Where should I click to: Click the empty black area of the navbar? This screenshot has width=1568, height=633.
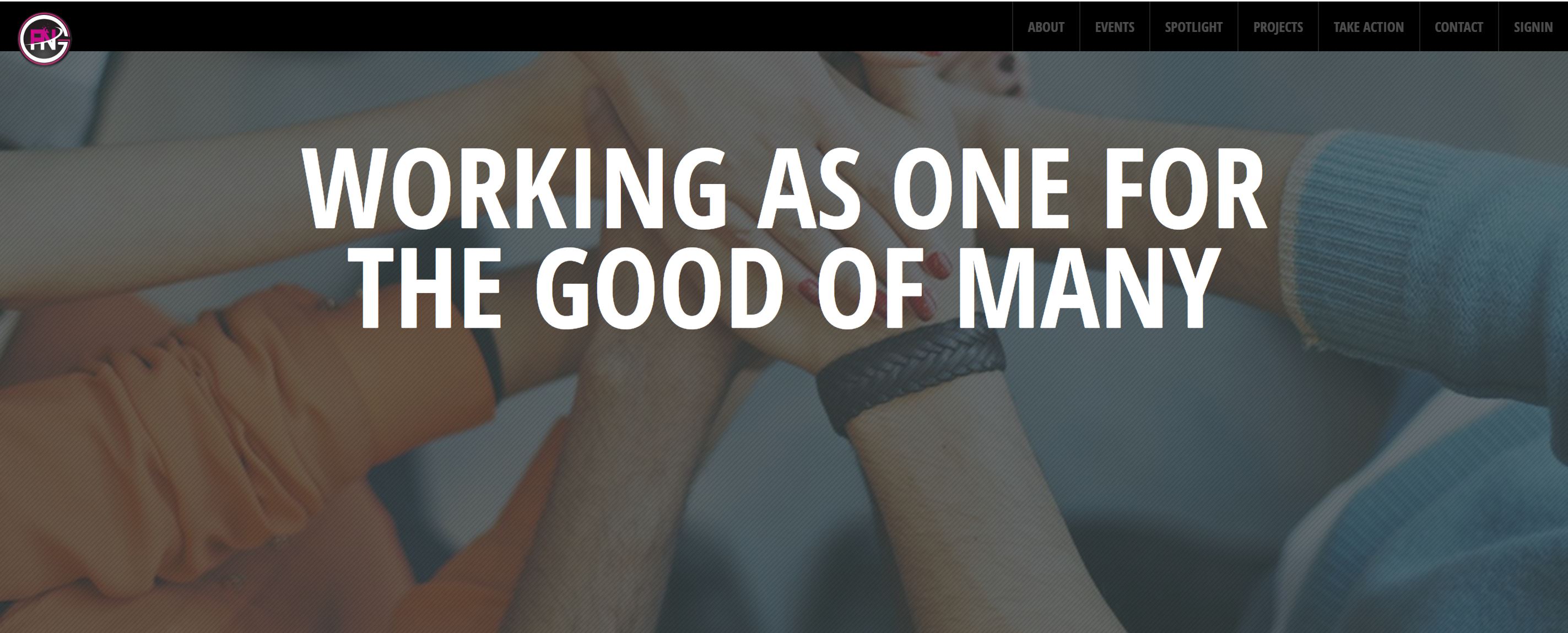pos(536,27)
